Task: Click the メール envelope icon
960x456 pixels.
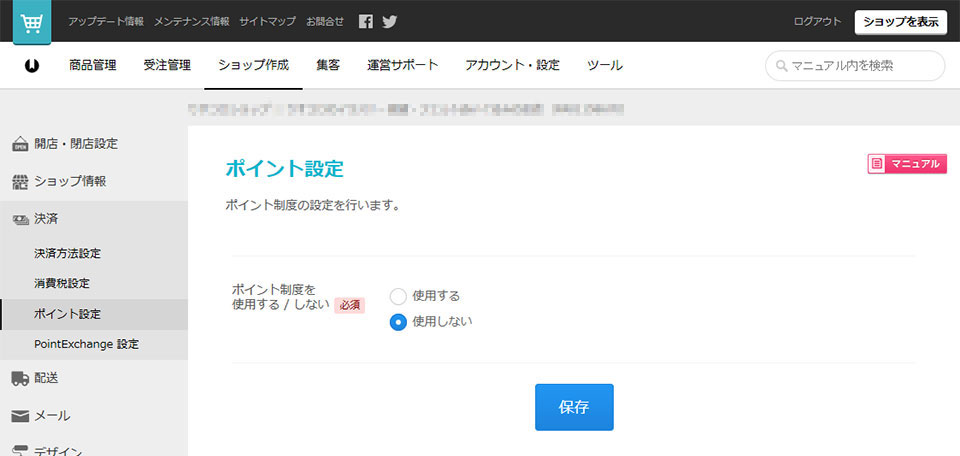Action: tap(20, 416)
